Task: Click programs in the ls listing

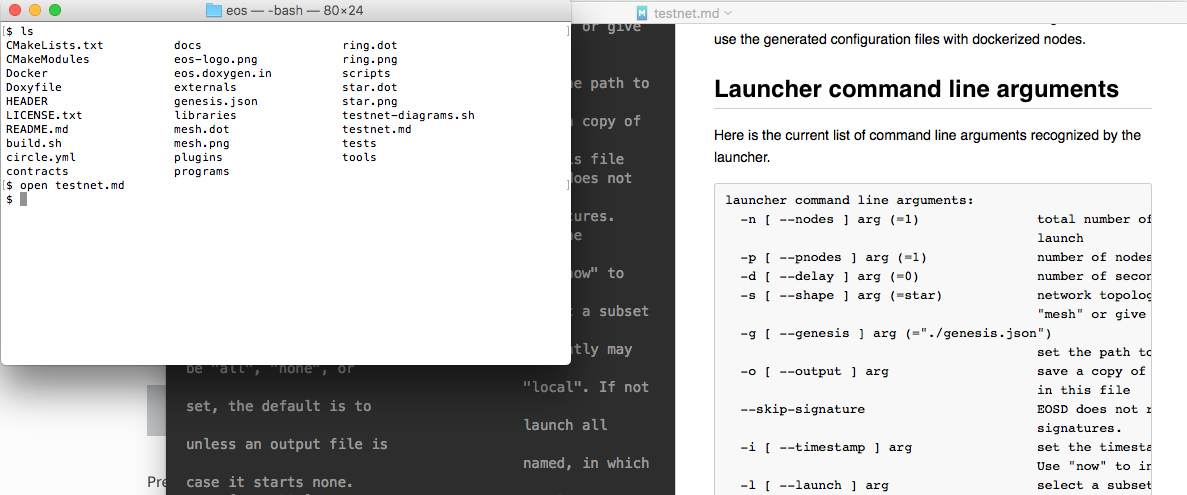Action: point(201,171)
